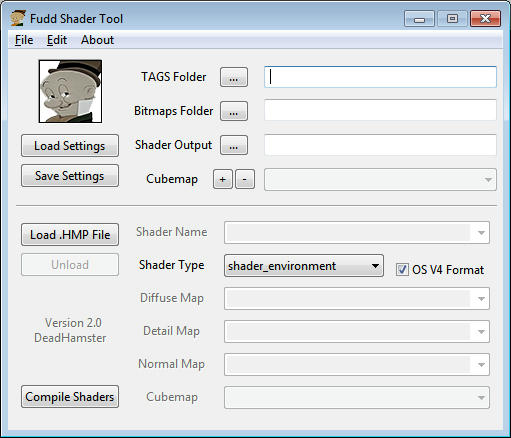Click Save Settings button
This screenshot has height=438, width=511.
[x=70, y=176]
